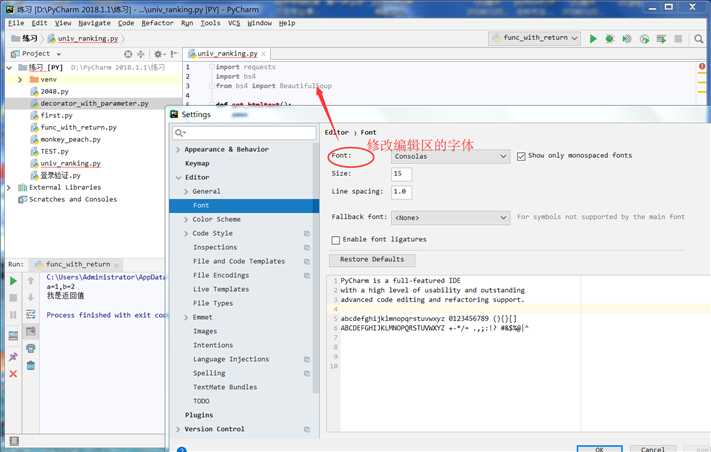Expand Emmet settings node
Viewport: 711px width, 452px height.
coord(186,318)
